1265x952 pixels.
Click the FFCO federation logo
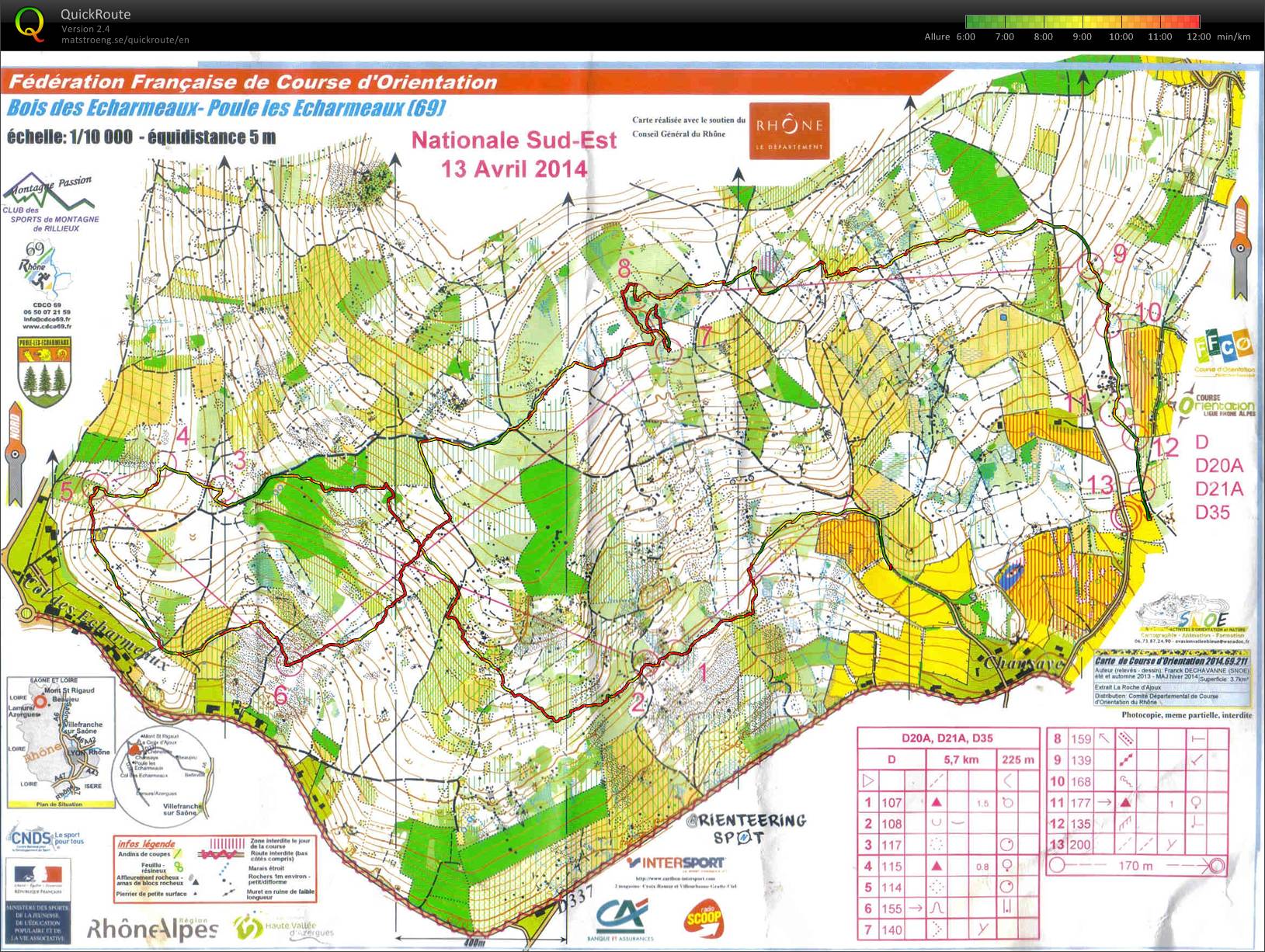[1225, 351]
